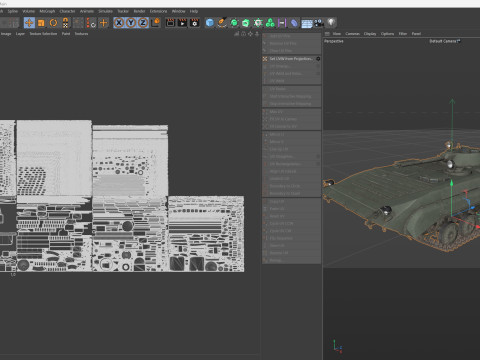Open the Simulate menu
Screen dimensions: 480x360
pos(105,11)
